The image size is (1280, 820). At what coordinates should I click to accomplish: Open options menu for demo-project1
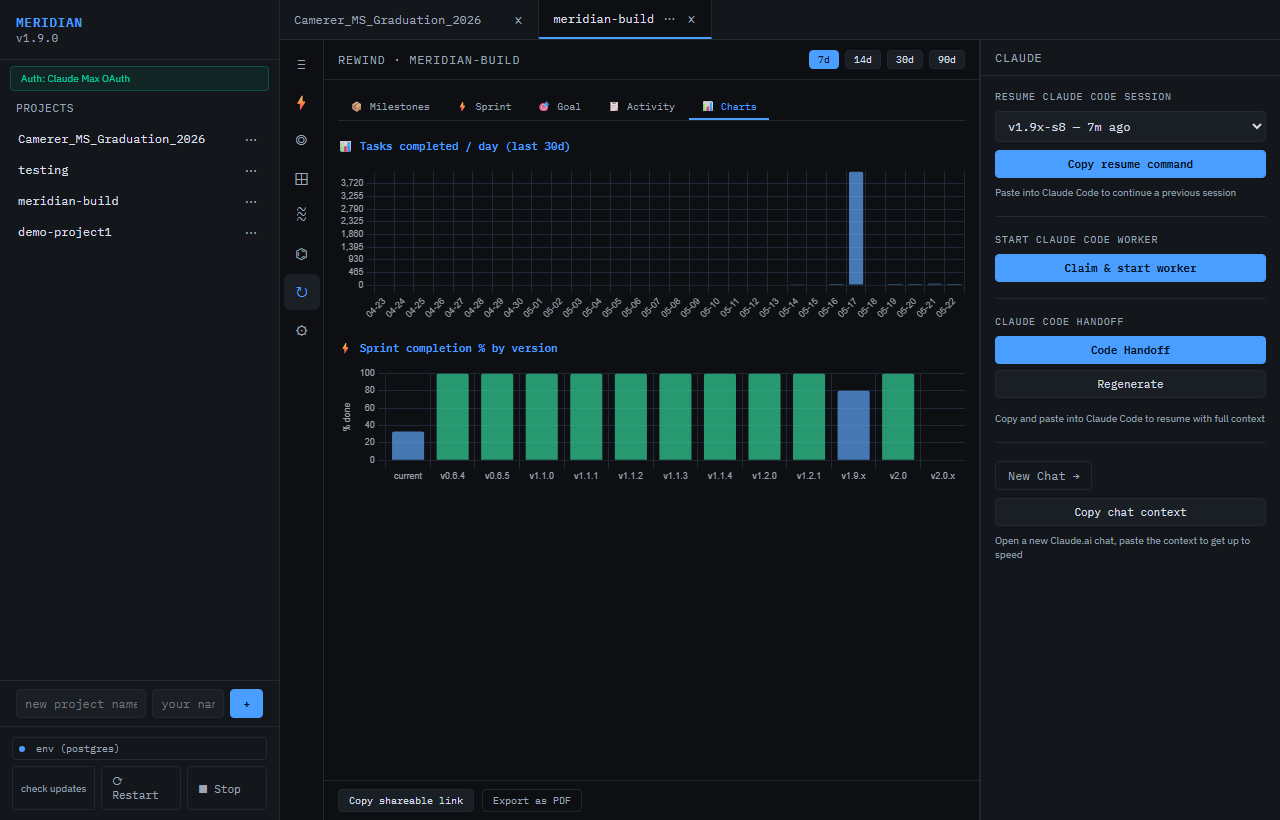pyautogui.click(x=251, y=232)
